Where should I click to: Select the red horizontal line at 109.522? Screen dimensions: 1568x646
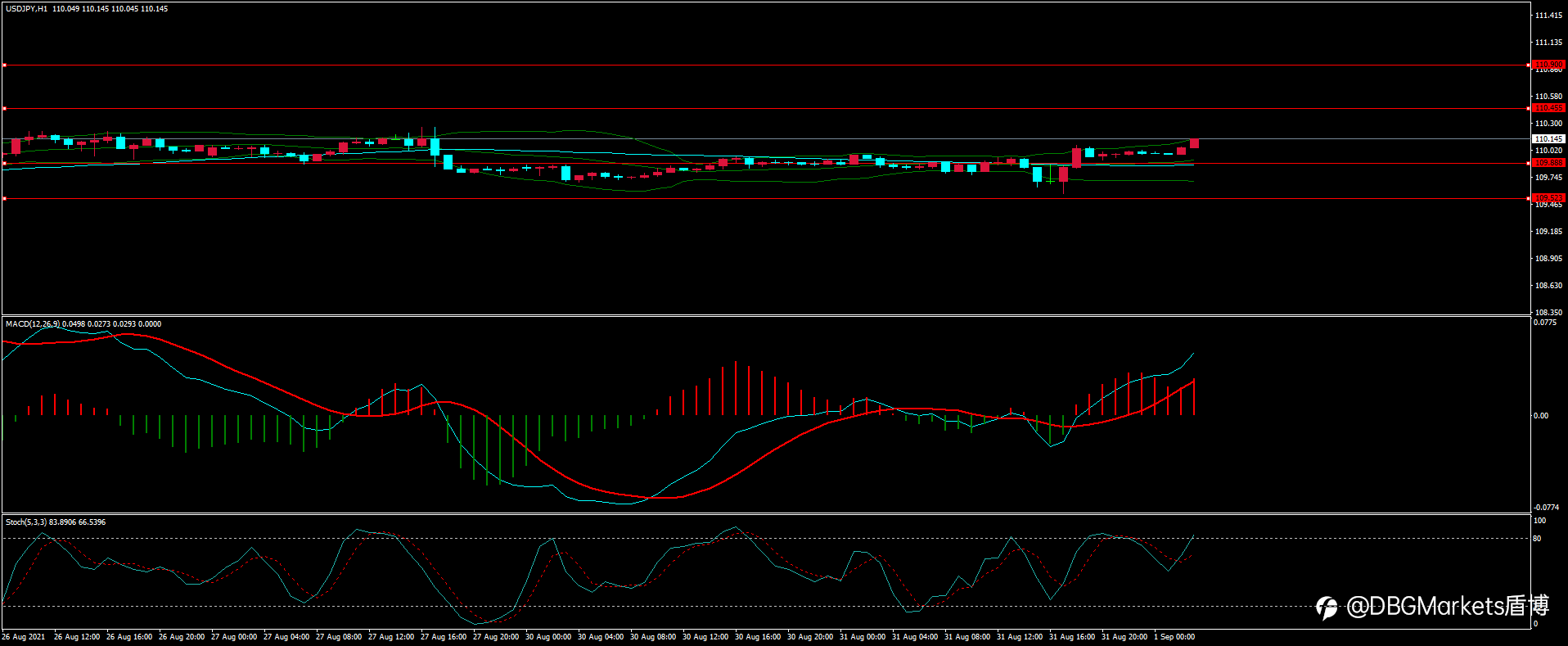click(x=766, y=198)
